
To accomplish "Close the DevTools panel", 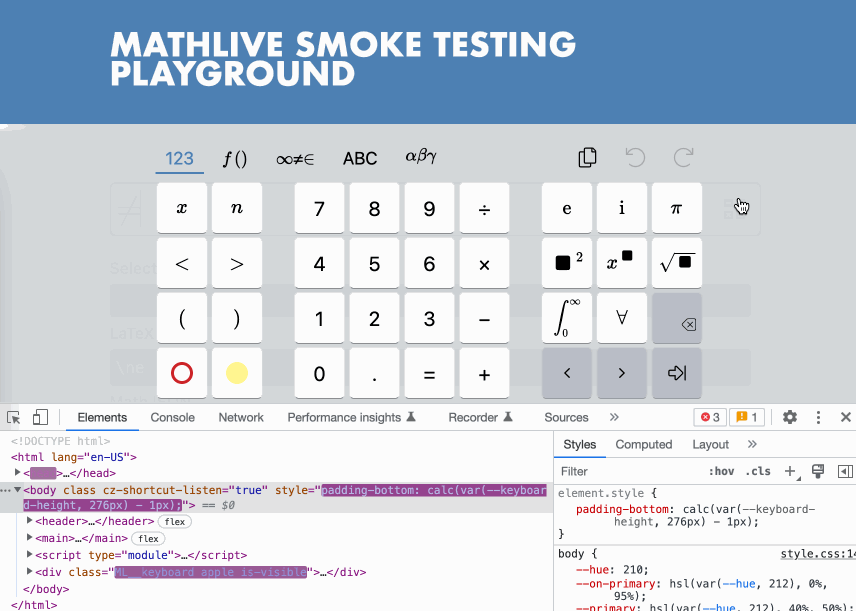I will pos(846,417).
